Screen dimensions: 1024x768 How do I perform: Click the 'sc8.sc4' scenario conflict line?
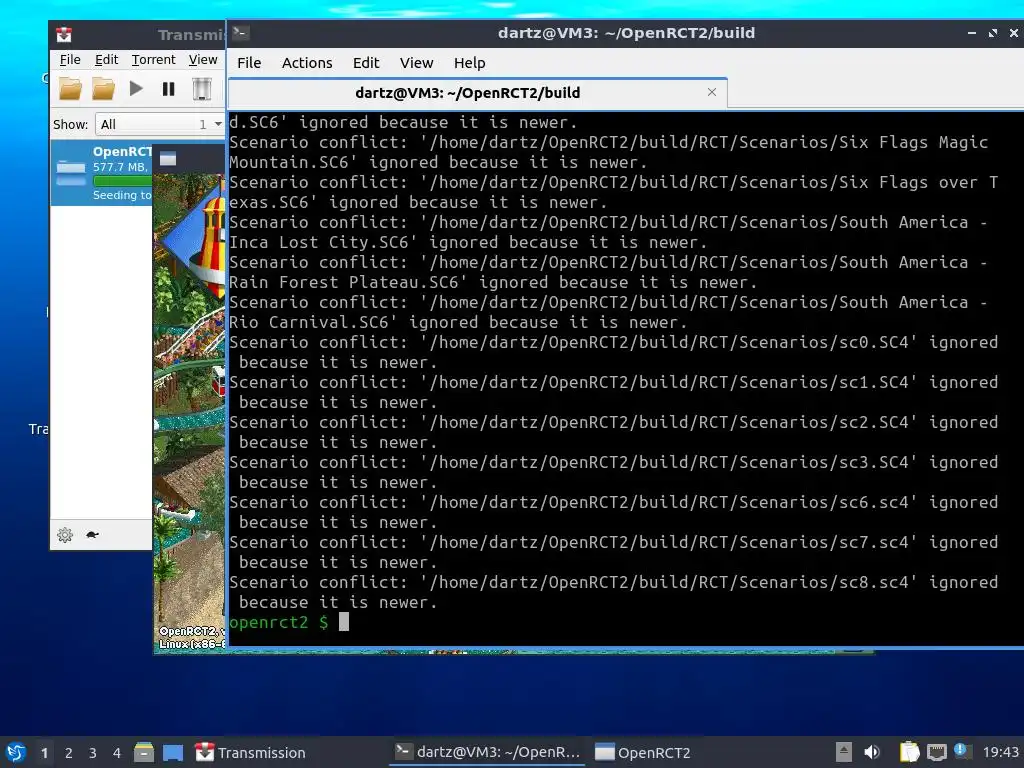[613, 592]
